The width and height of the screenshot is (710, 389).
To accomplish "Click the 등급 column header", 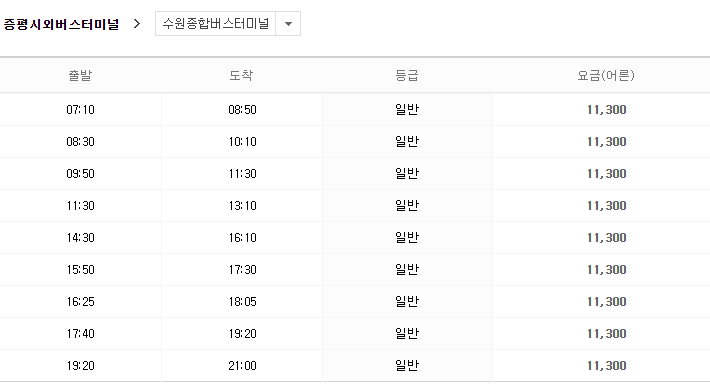I will [x=407, y=75].
